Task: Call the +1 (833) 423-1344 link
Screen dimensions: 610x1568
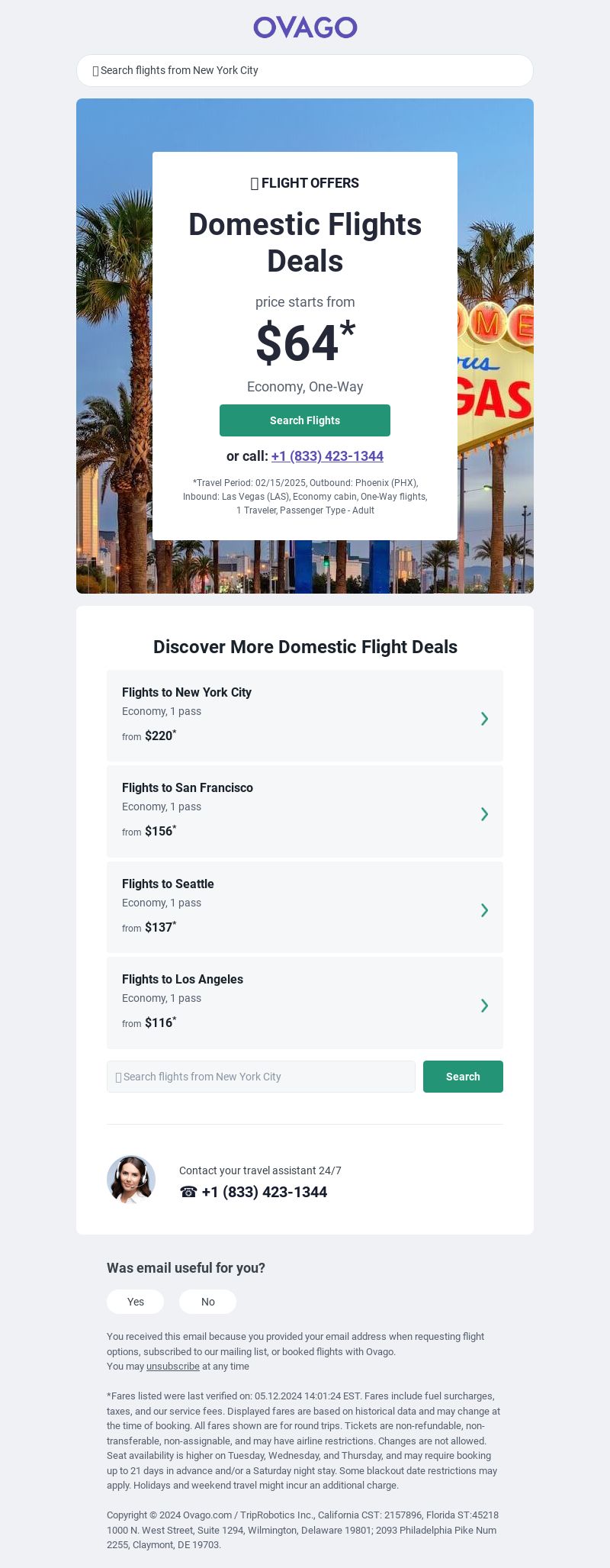Action: 327,456
